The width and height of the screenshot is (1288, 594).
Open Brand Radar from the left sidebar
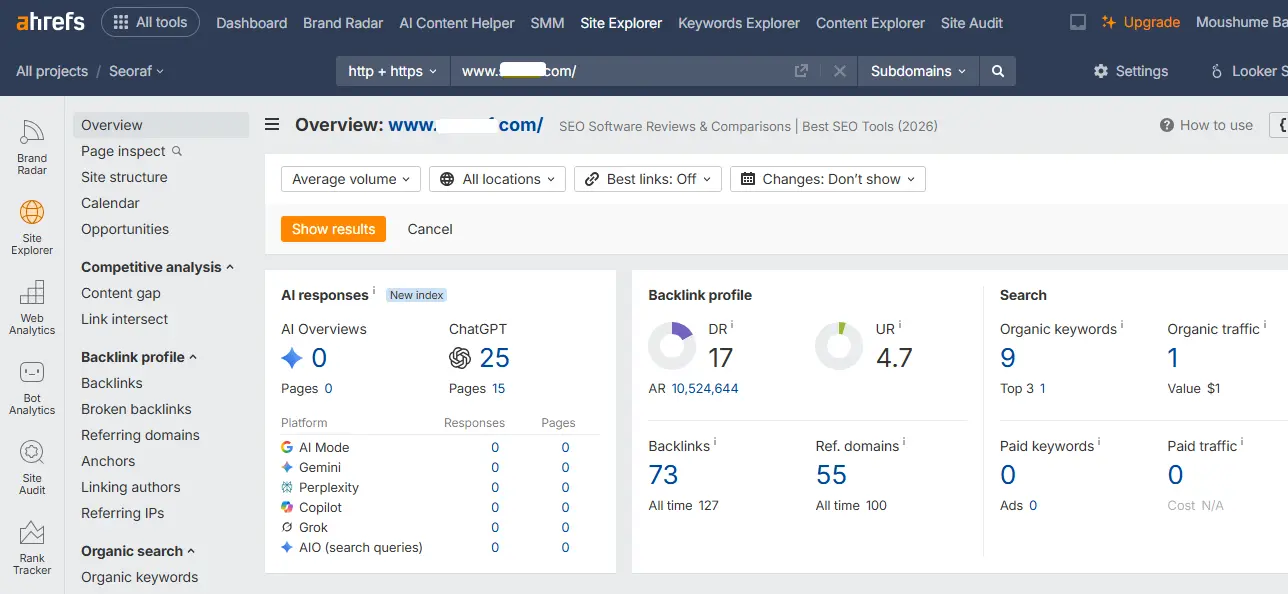(32, 147)
